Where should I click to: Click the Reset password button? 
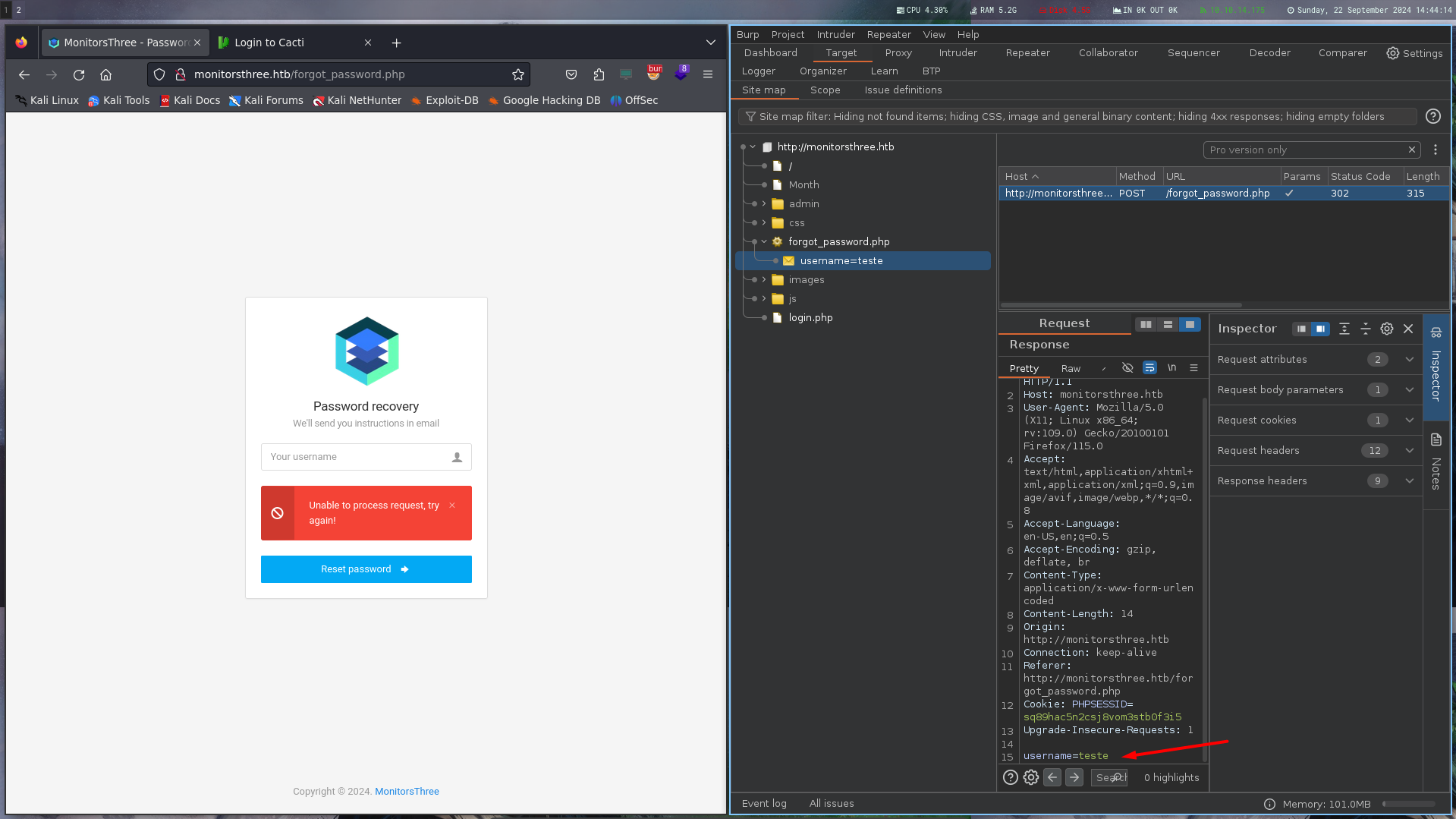pos(366,569)
